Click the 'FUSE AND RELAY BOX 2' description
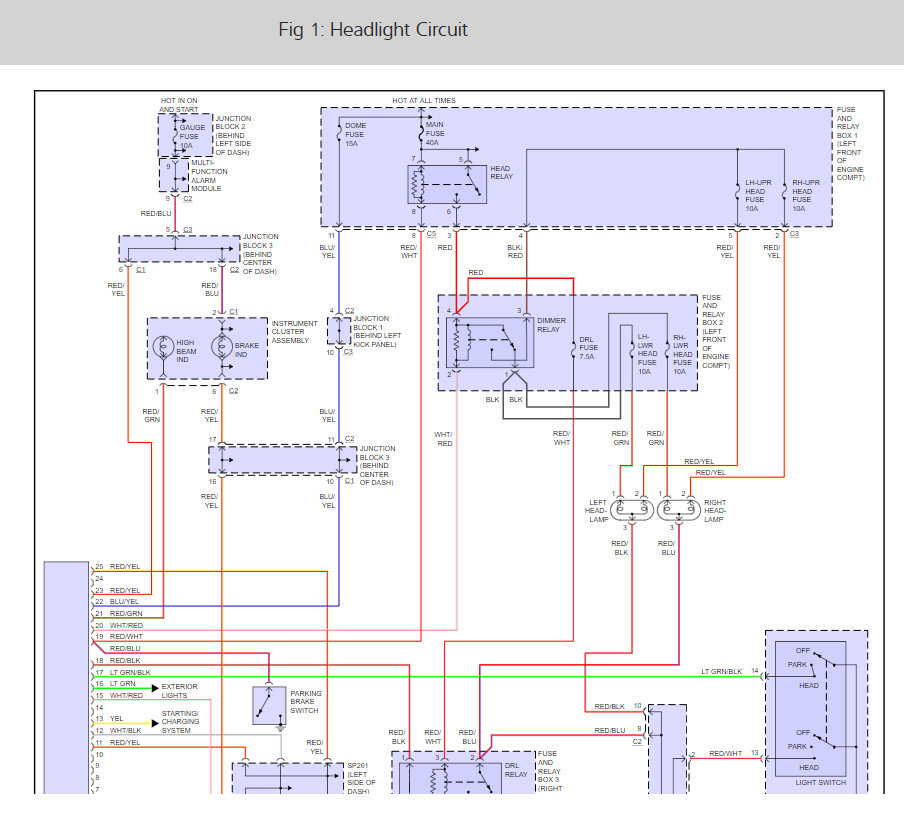The width and height of the screenshot is (904, 817). (x=715, y=332)
